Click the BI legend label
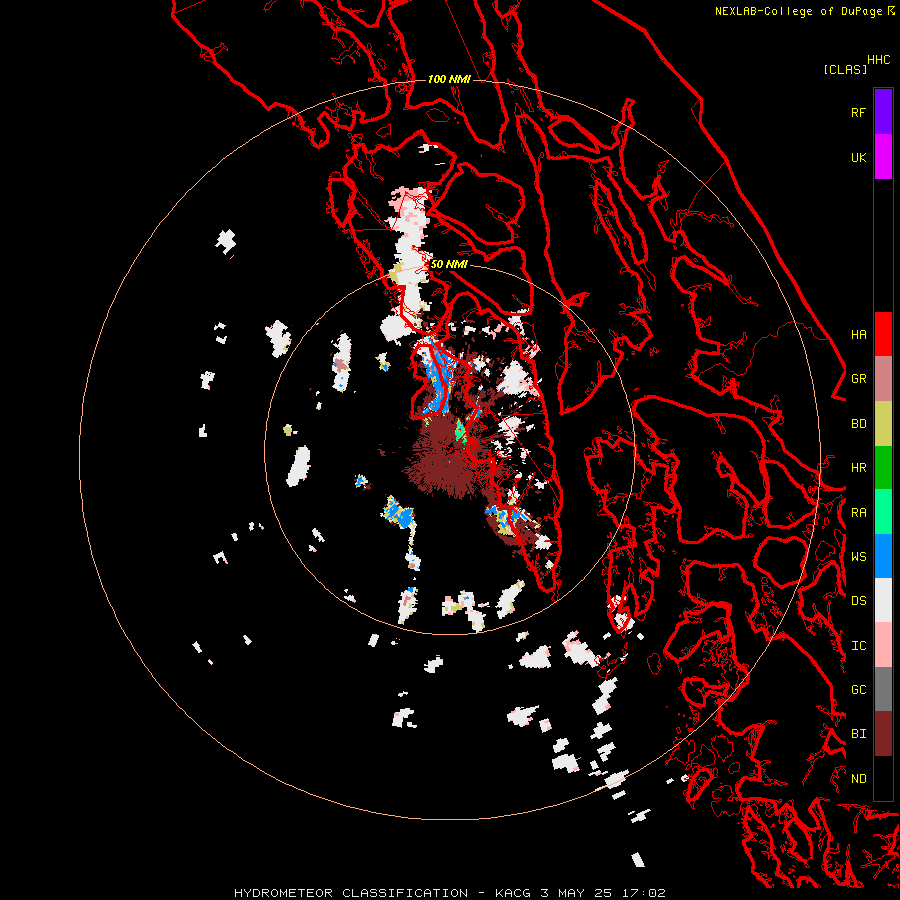 [858, 734]
